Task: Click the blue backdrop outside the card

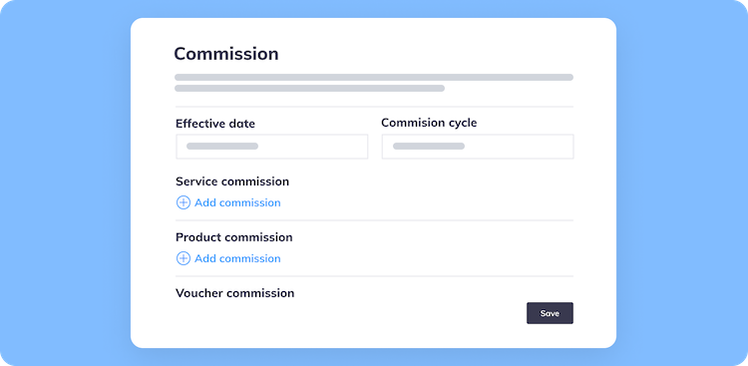Action: coord(64,181)
